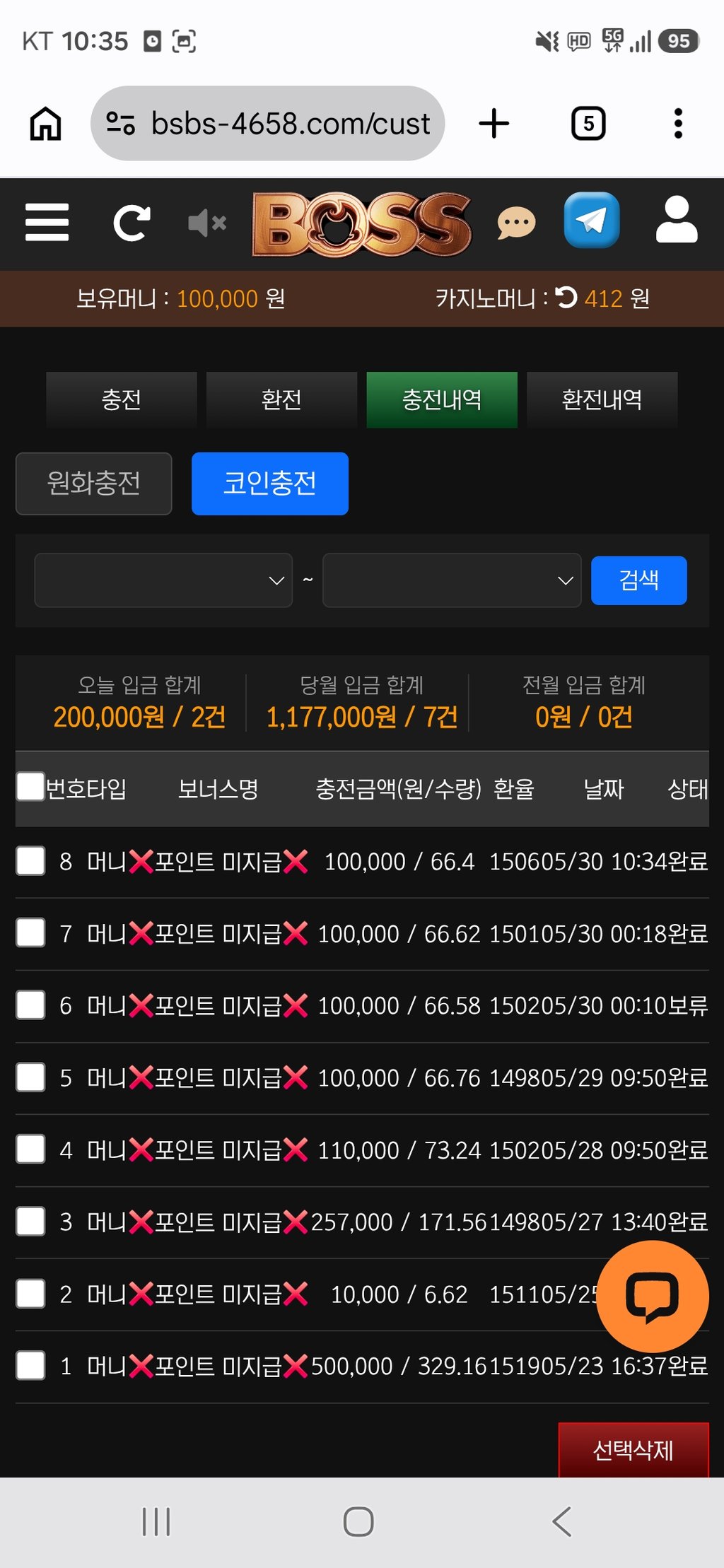Viewport: 724px width, 1568px height.
Task: Open the chat speech bubble icon
Action: (x=517, y=223)
